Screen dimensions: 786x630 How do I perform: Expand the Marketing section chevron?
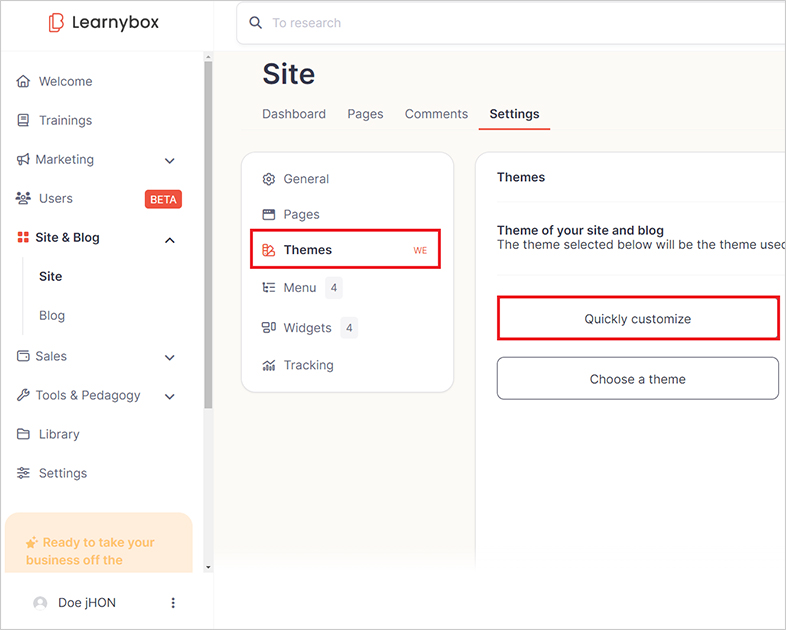click(x=170, y=161)
